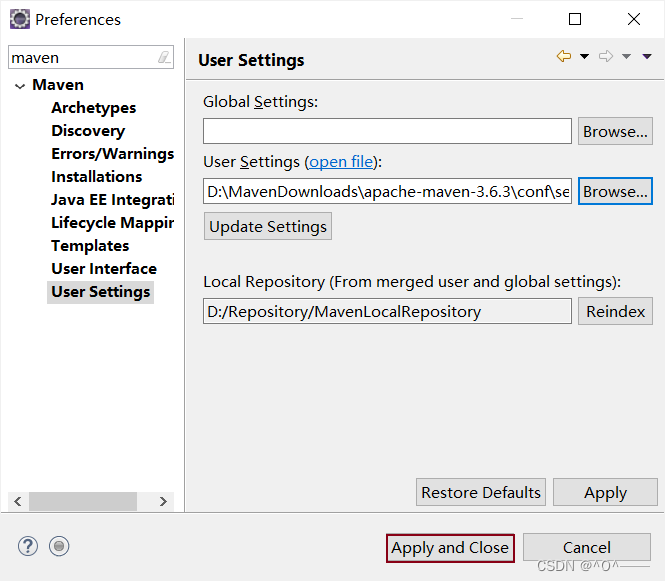The width and height of the screenshot is (665, 581).
Task: Click the Global Settings path field
Action: (387, 131)
